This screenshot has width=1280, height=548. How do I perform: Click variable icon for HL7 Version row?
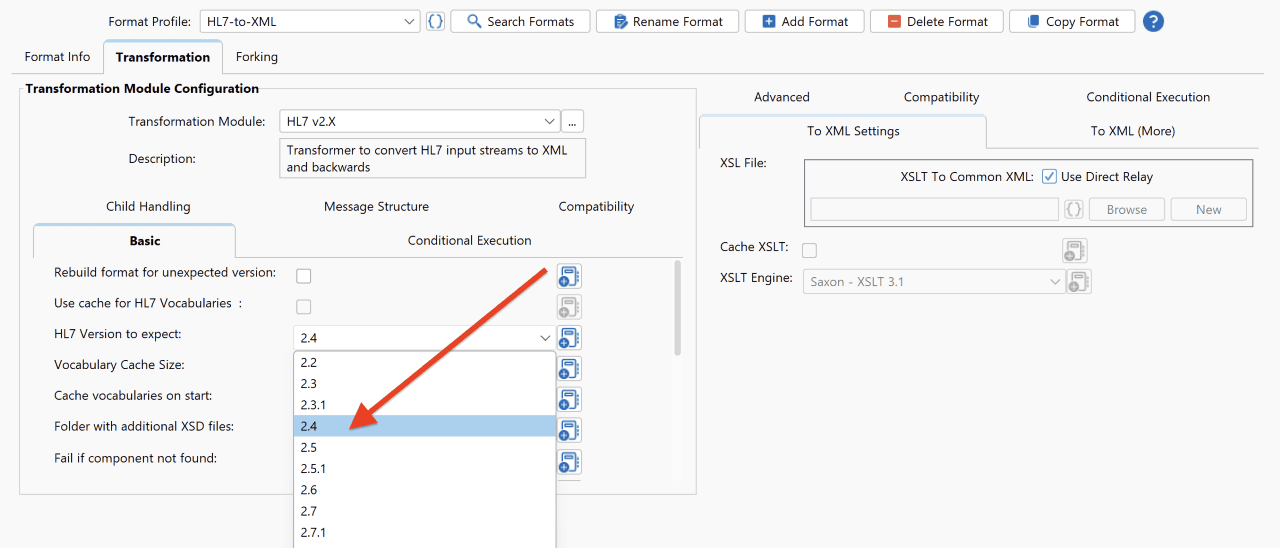(569, 338)
